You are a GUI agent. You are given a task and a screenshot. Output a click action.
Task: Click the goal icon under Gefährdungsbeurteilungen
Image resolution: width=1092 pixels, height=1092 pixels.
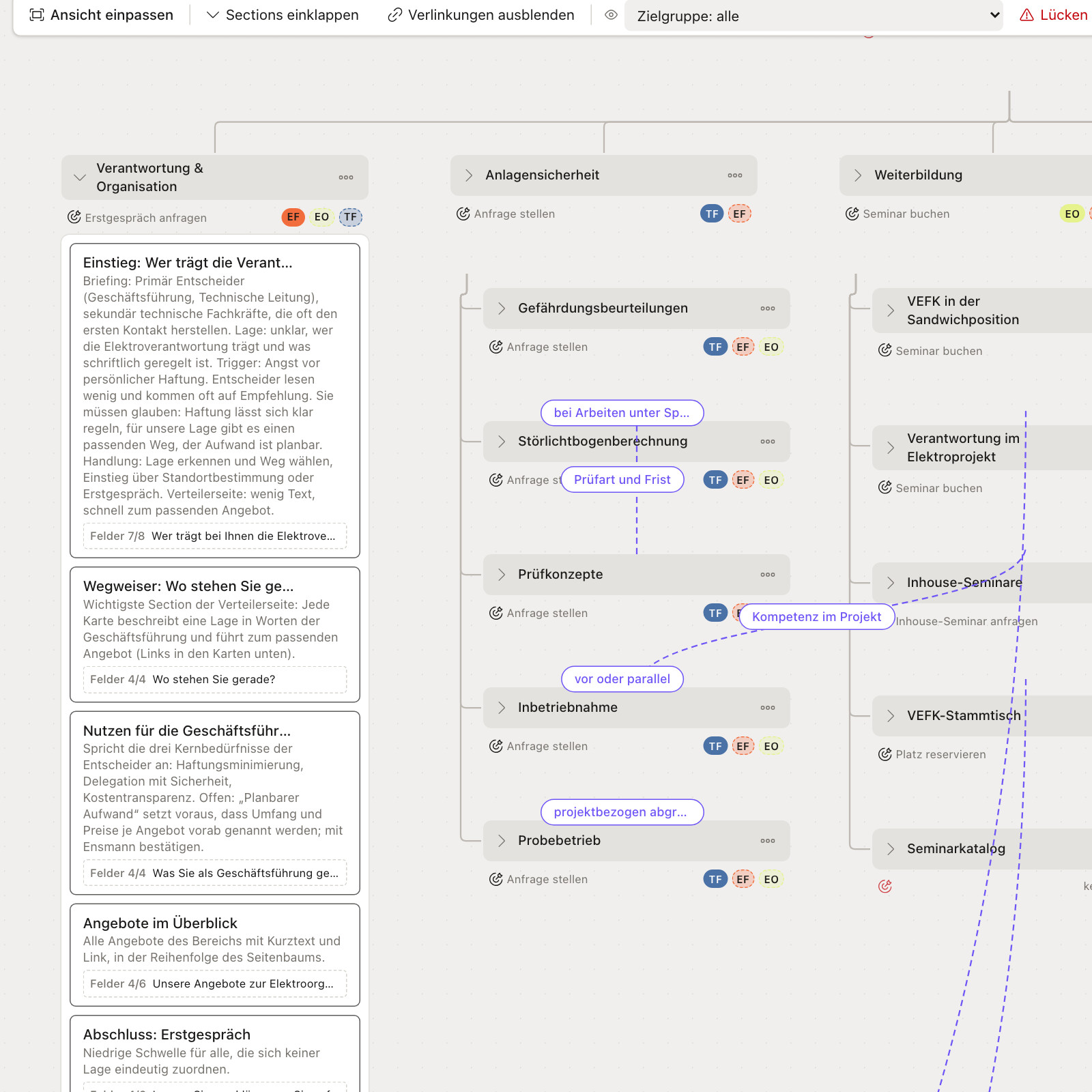(x=496, y=347)
